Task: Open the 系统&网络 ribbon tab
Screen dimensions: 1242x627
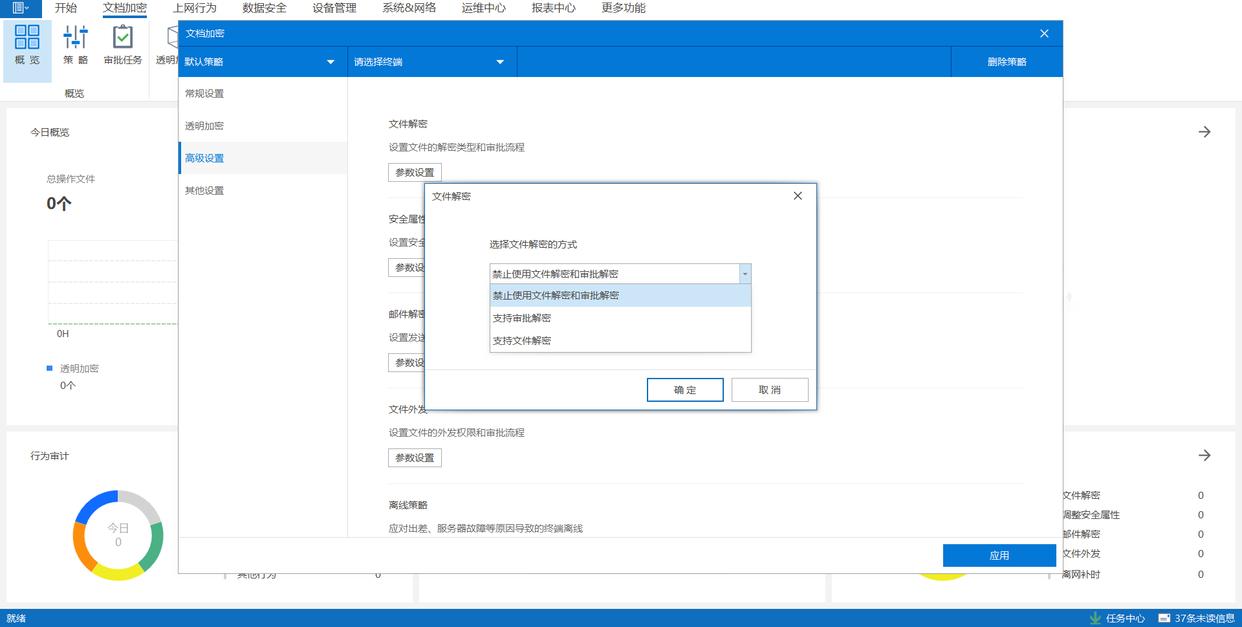Action: click(x=409, y=8)
